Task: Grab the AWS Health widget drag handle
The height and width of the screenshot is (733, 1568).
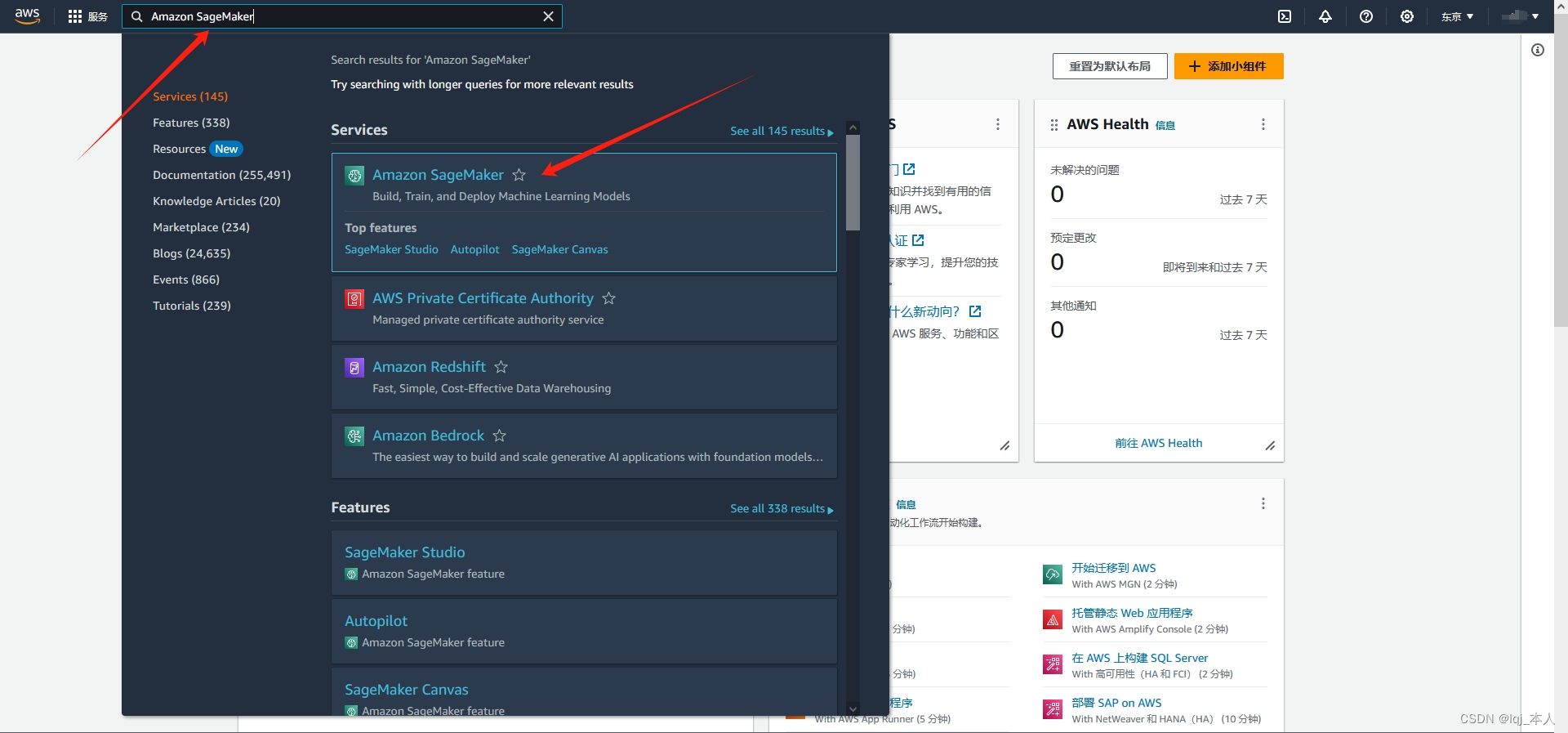Action: pyautogui.click(x=1053, y=125)
